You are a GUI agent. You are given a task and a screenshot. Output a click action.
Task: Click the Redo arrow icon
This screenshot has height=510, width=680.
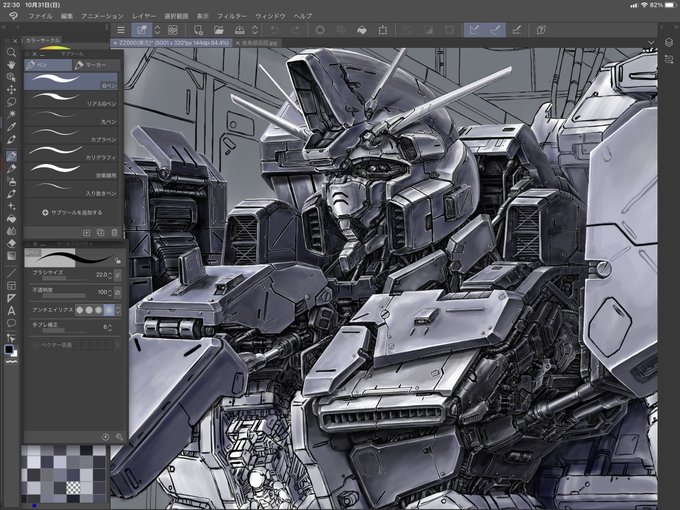(x=295, y=30)
